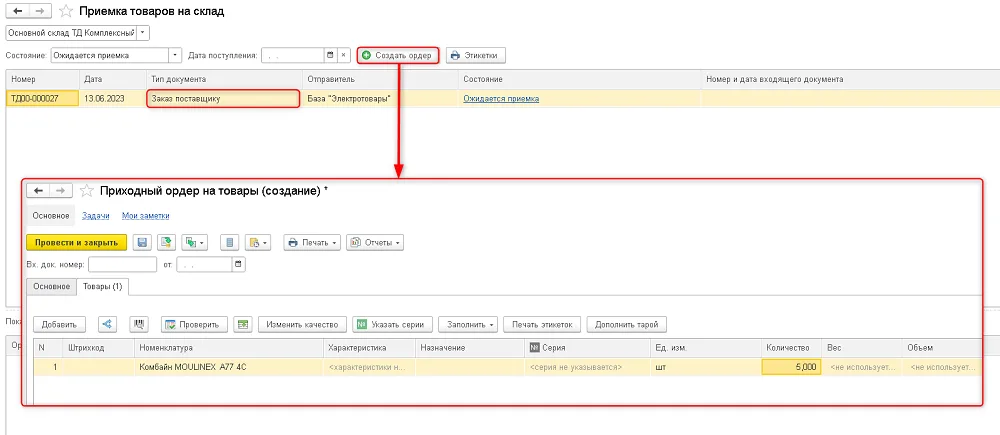This screenshot has height=435, width=1000.
Task: Select Комбайн MOULINEX A77 4C cell
Action: [x=228, y=367]
